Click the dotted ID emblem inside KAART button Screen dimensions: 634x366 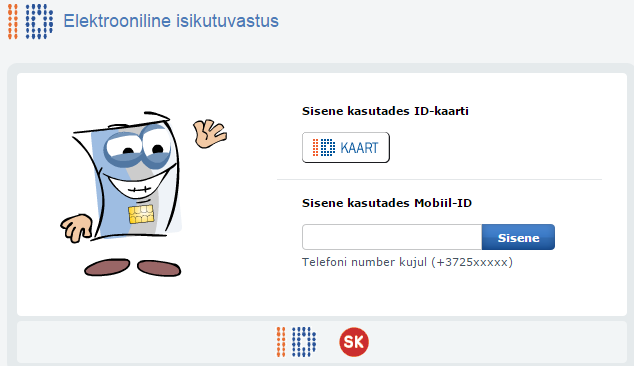tap(323, 148)
